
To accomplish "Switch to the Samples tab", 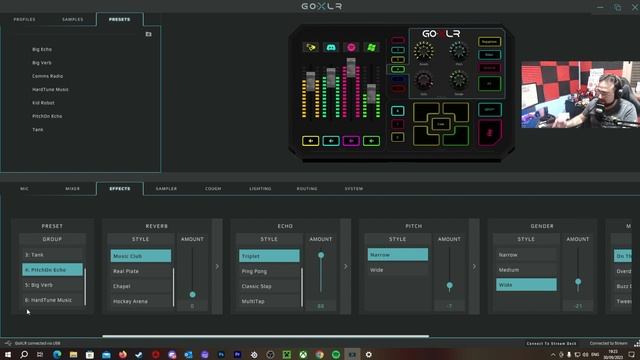I will point(73,19).
